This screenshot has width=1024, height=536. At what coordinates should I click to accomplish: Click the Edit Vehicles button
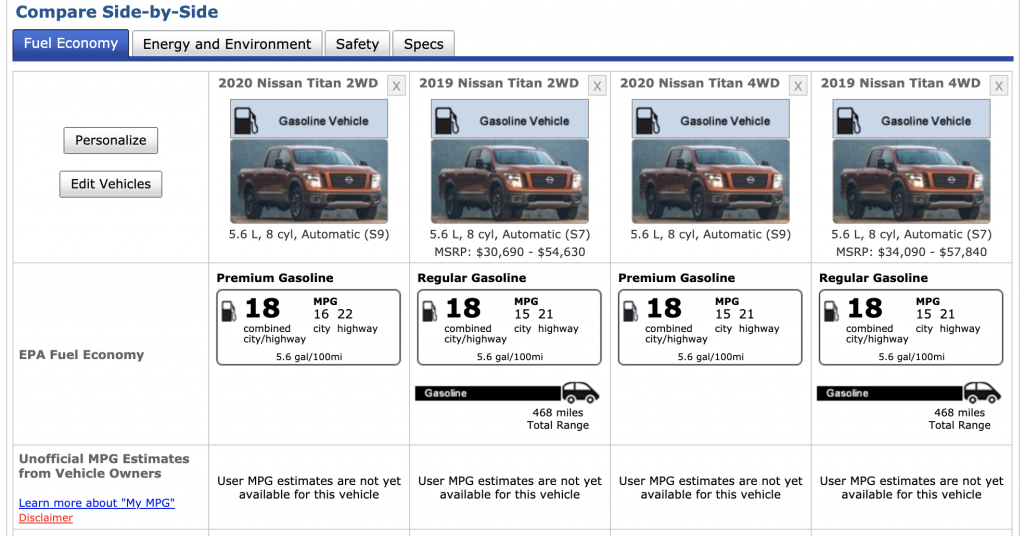(110, 184)
